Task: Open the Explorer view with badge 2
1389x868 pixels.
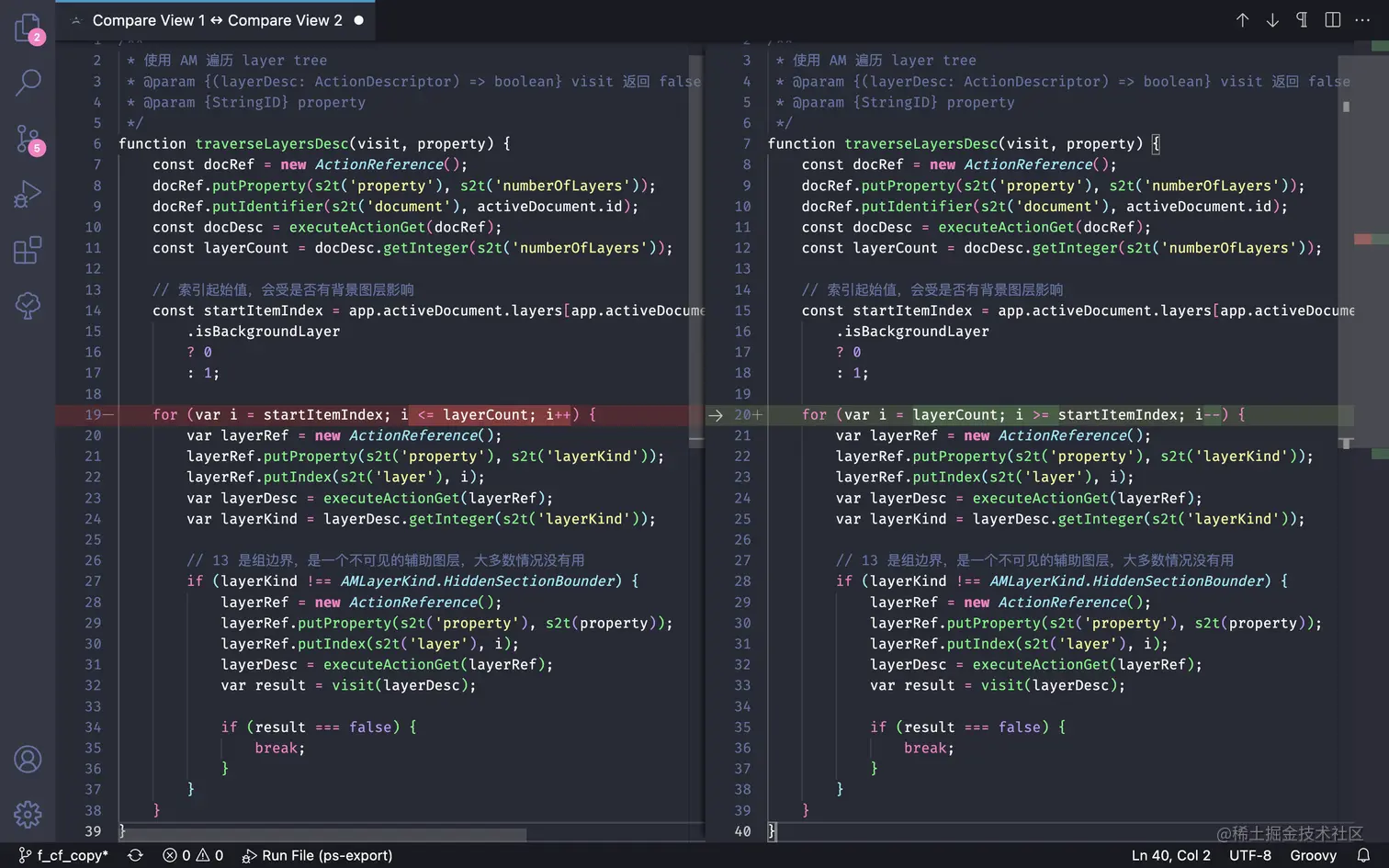Action: (28, 28)
